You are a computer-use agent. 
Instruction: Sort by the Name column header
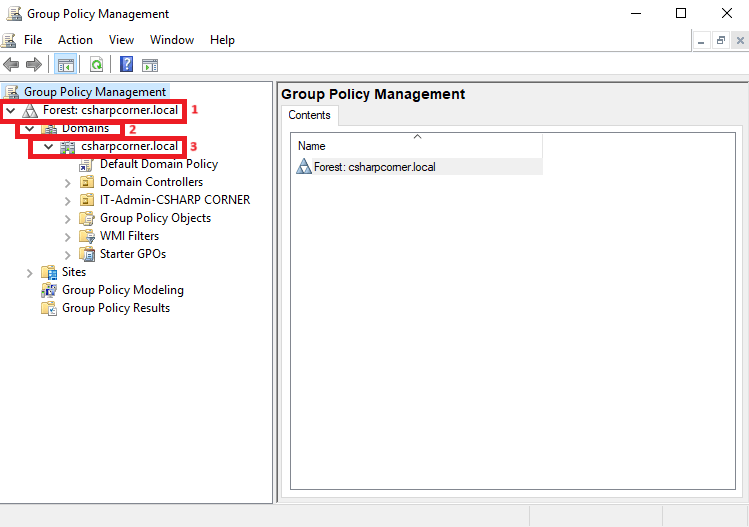(x=417, y=146)
